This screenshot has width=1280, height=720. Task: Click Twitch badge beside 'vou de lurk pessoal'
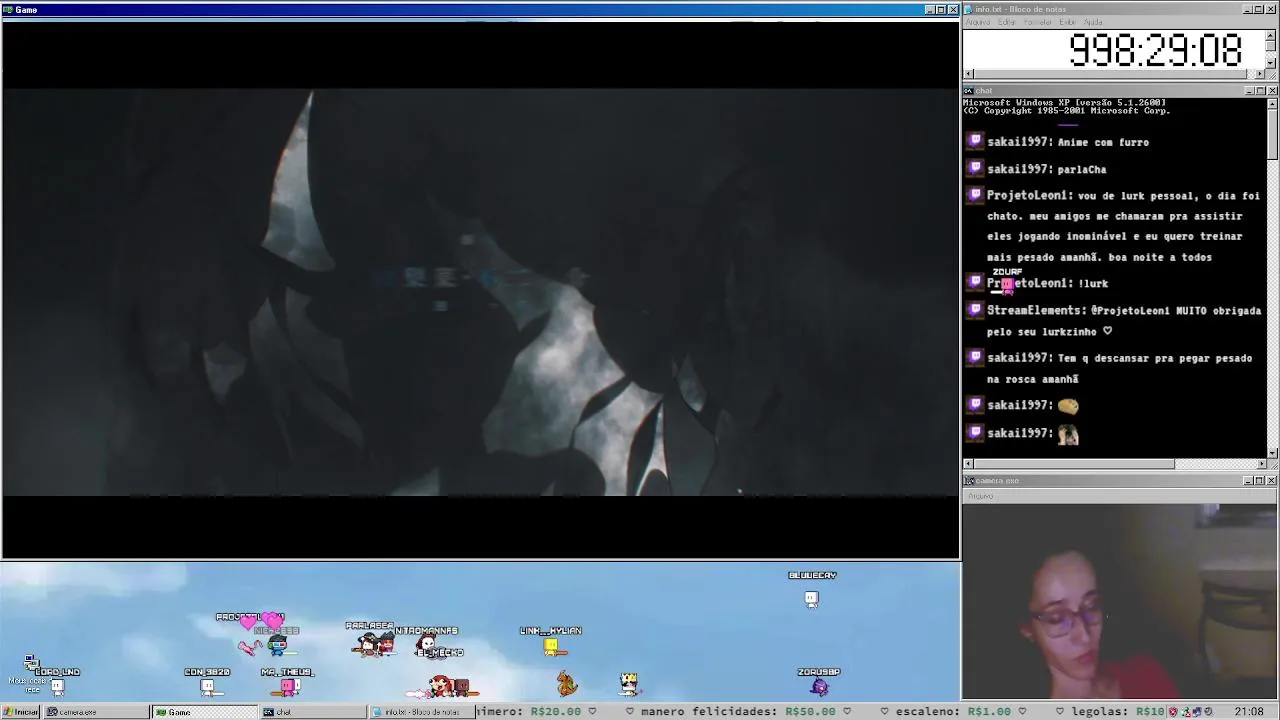pyautogui.click(x=975, y=195)
